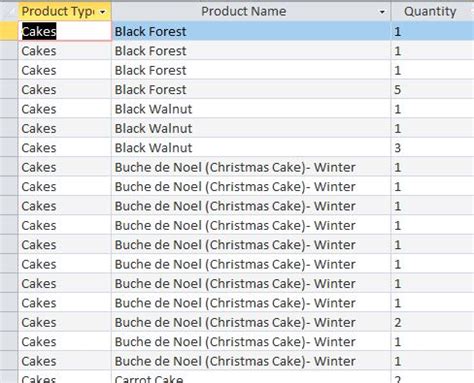This screenshot has height=383, width=474.
Task: Click the quantity cell showing 3
Action: pos(433,147)
